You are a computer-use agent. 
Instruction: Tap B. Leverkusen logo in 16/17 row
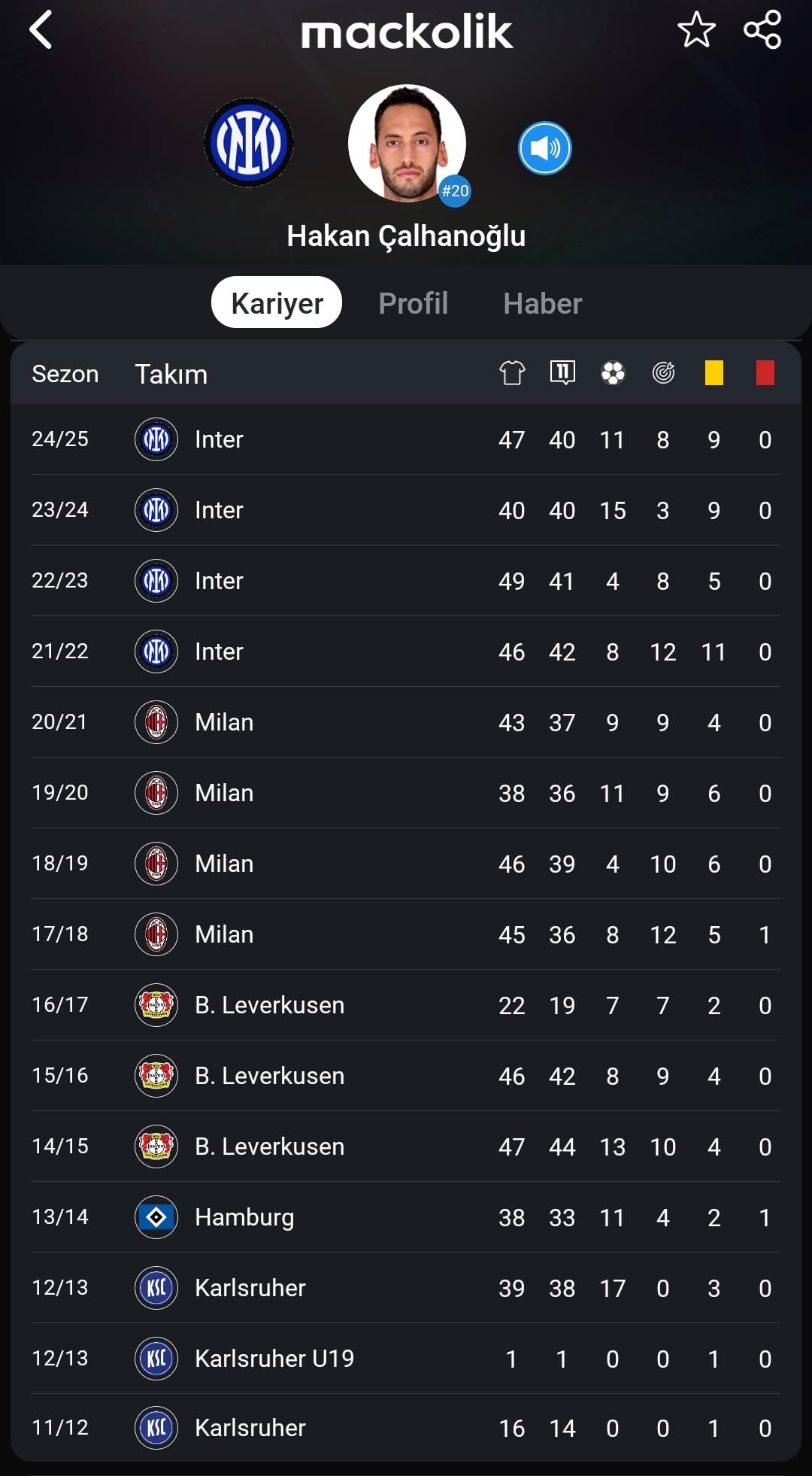tap(156, 1005)
